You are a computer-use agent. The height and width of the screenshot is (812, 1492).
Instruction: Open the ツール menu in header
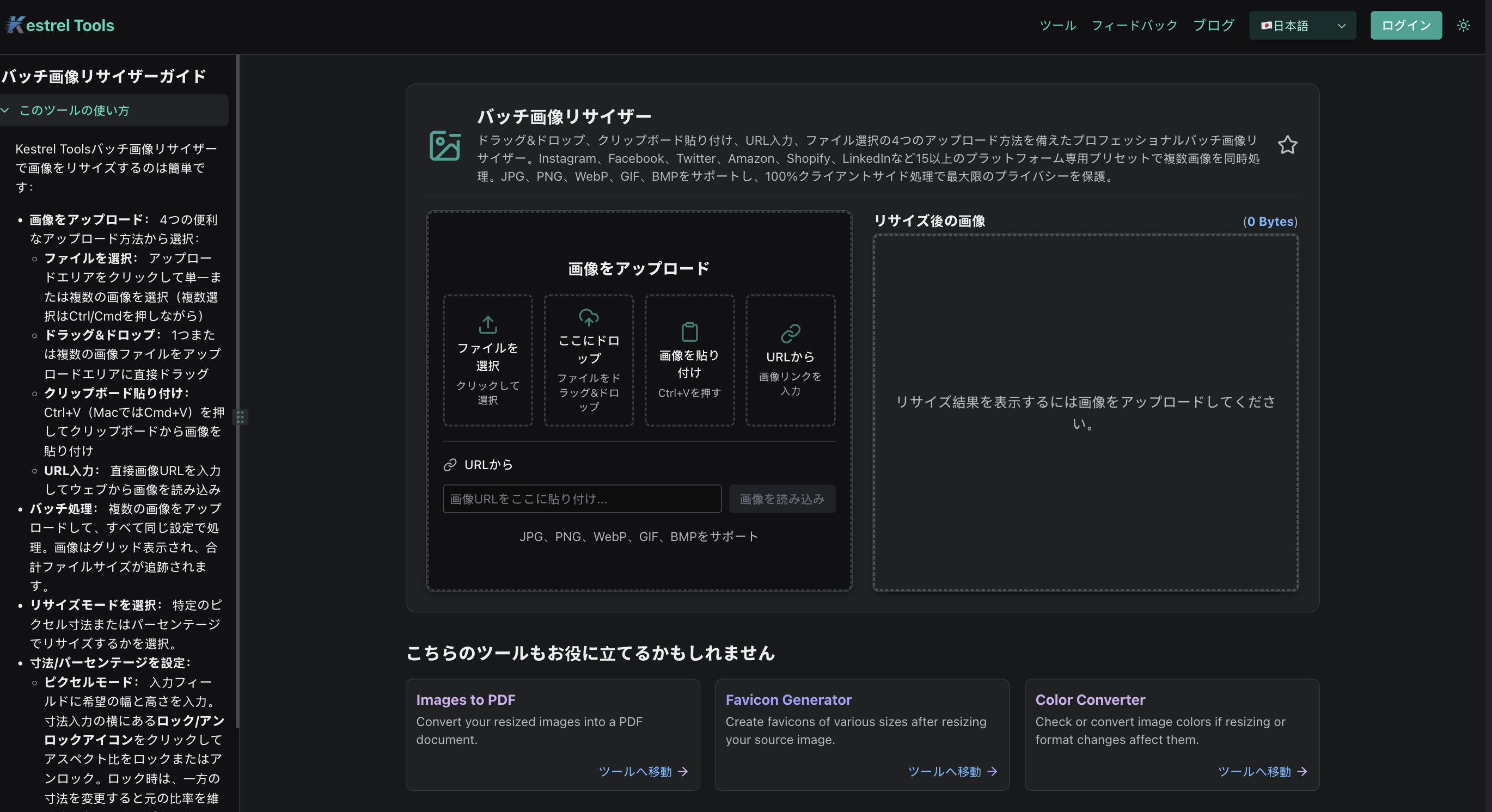(1057, 26)
